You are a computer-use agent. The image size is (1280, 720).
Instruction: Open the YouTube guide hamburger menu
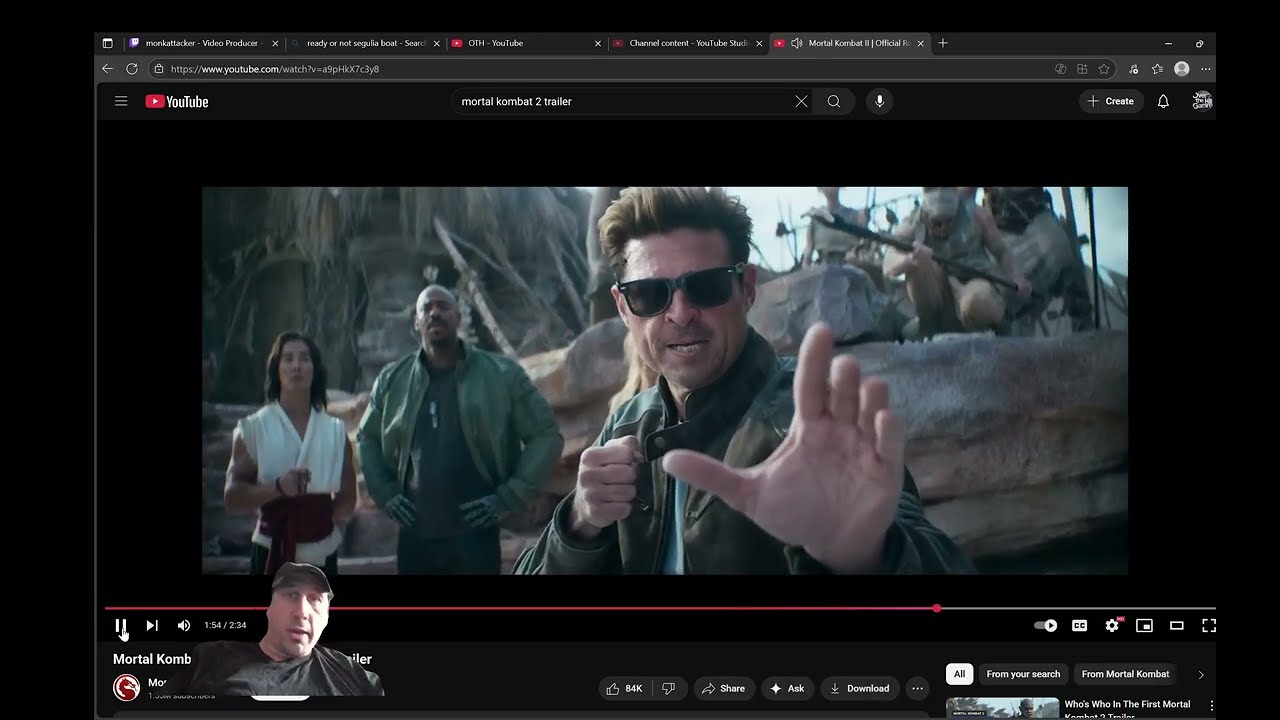tap(121, 101)
